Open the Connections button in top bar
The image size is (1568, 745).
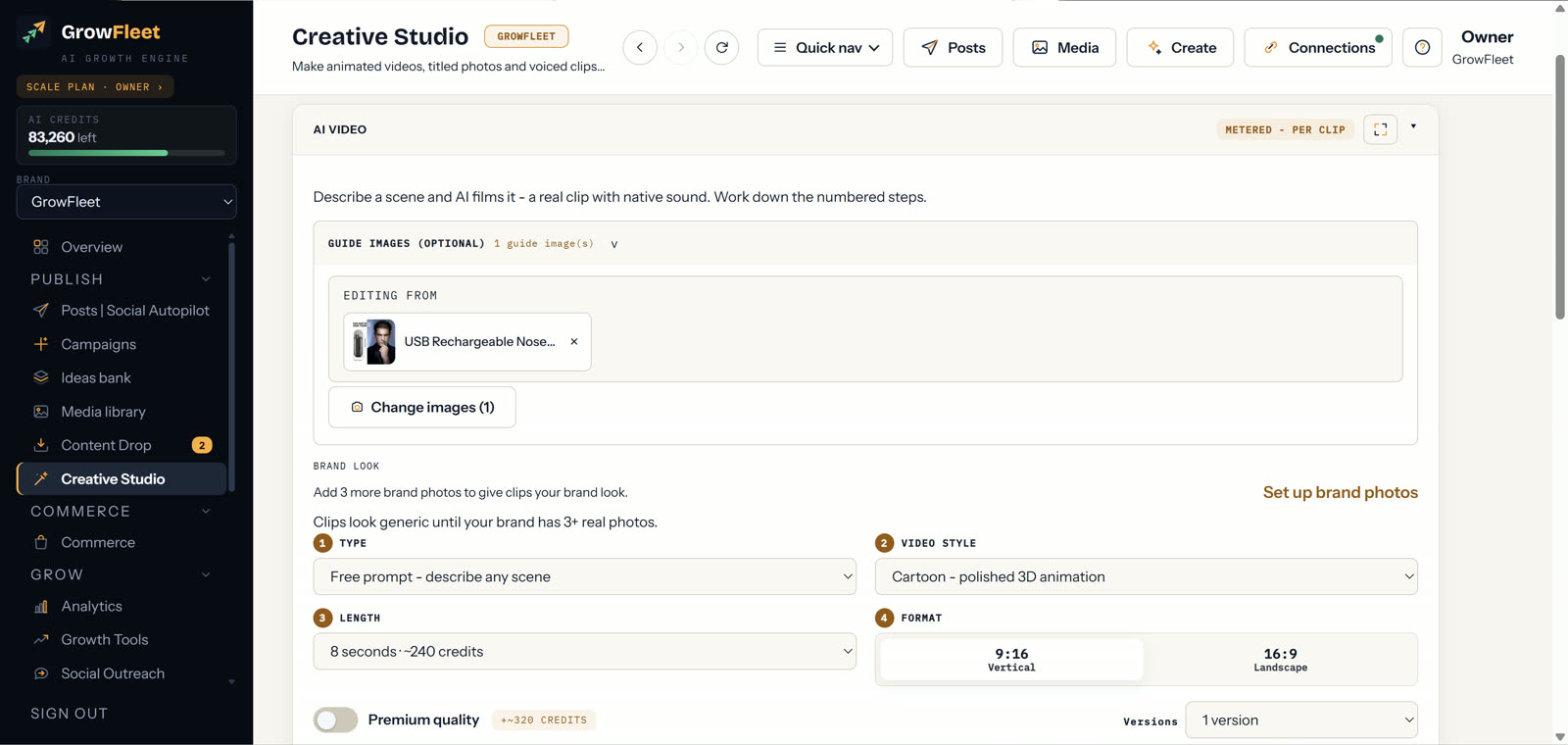[x=1318, y=47]
